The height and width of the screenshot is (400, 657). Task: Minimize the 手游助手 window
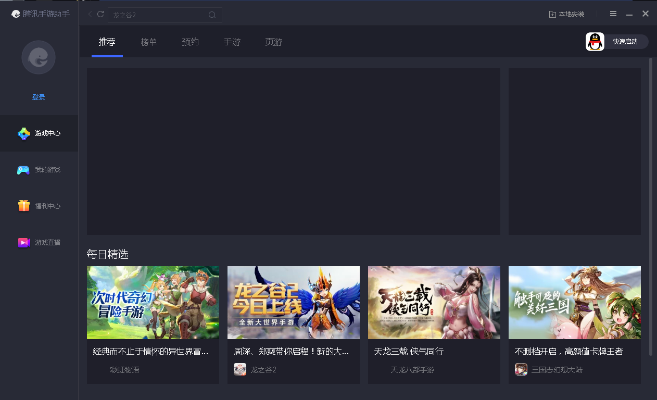point(629,14)
